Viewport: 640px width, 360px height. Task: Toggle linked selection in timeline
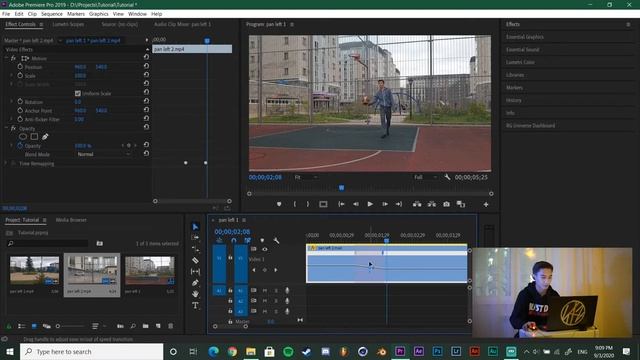click(247, 240)
